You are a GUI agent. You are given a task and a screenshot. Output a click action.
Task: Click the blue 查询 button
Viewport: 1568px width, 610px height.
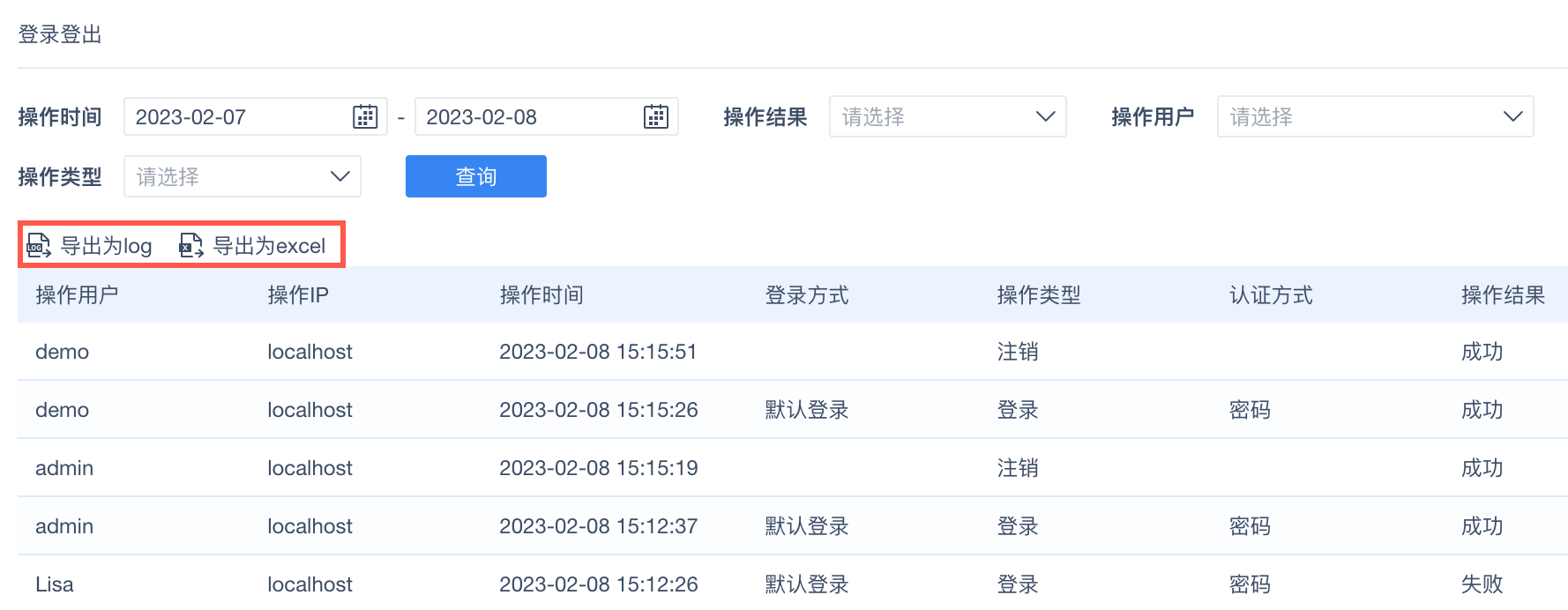pyautogui.click(x=475, y=177)
